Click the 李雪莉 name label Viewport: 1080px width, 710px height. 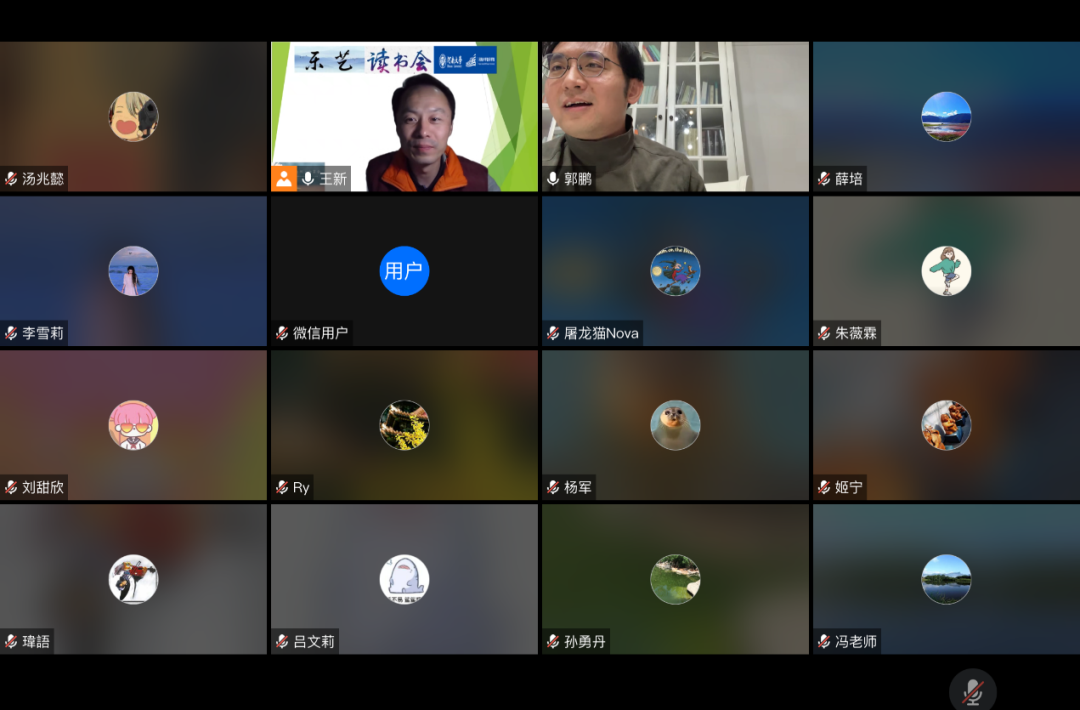point(43,333)
